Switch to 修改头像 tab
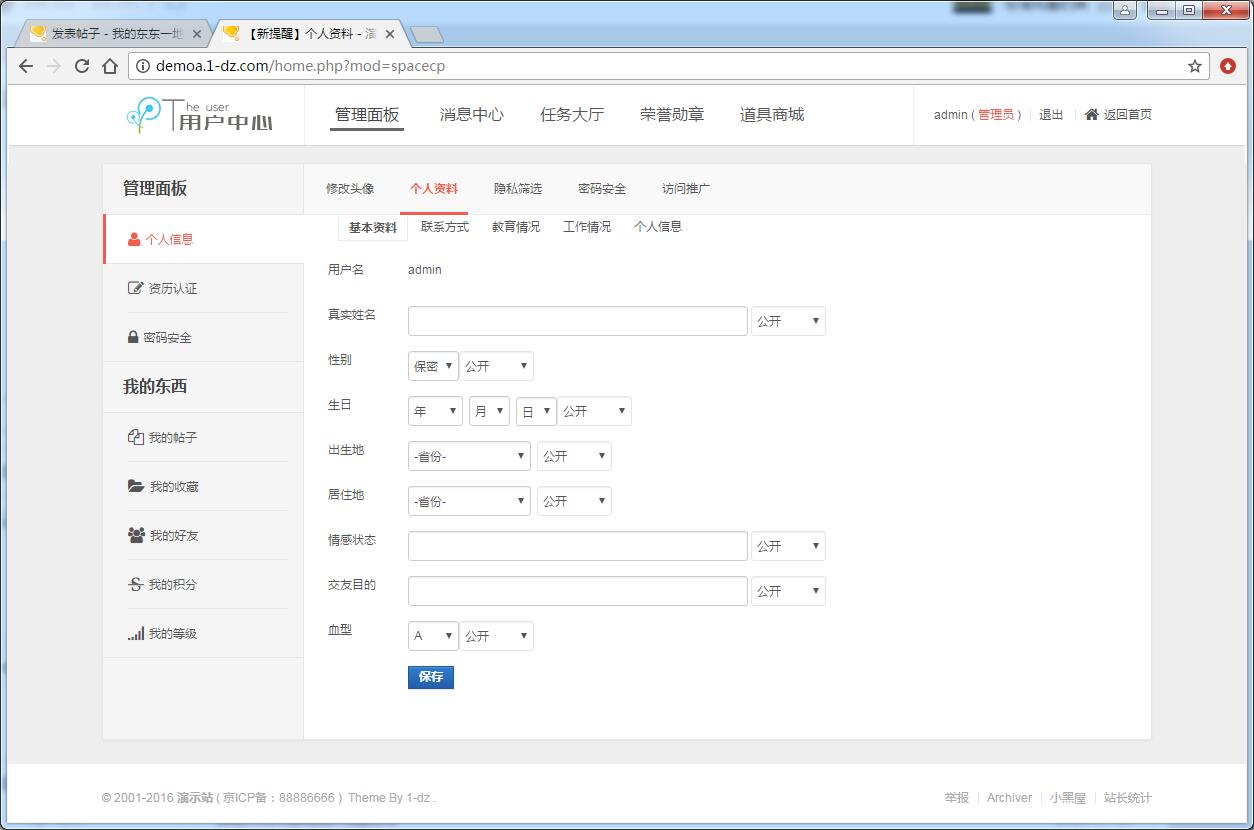This screenshot has height=830, width=1254. click(x=350, y=188)
